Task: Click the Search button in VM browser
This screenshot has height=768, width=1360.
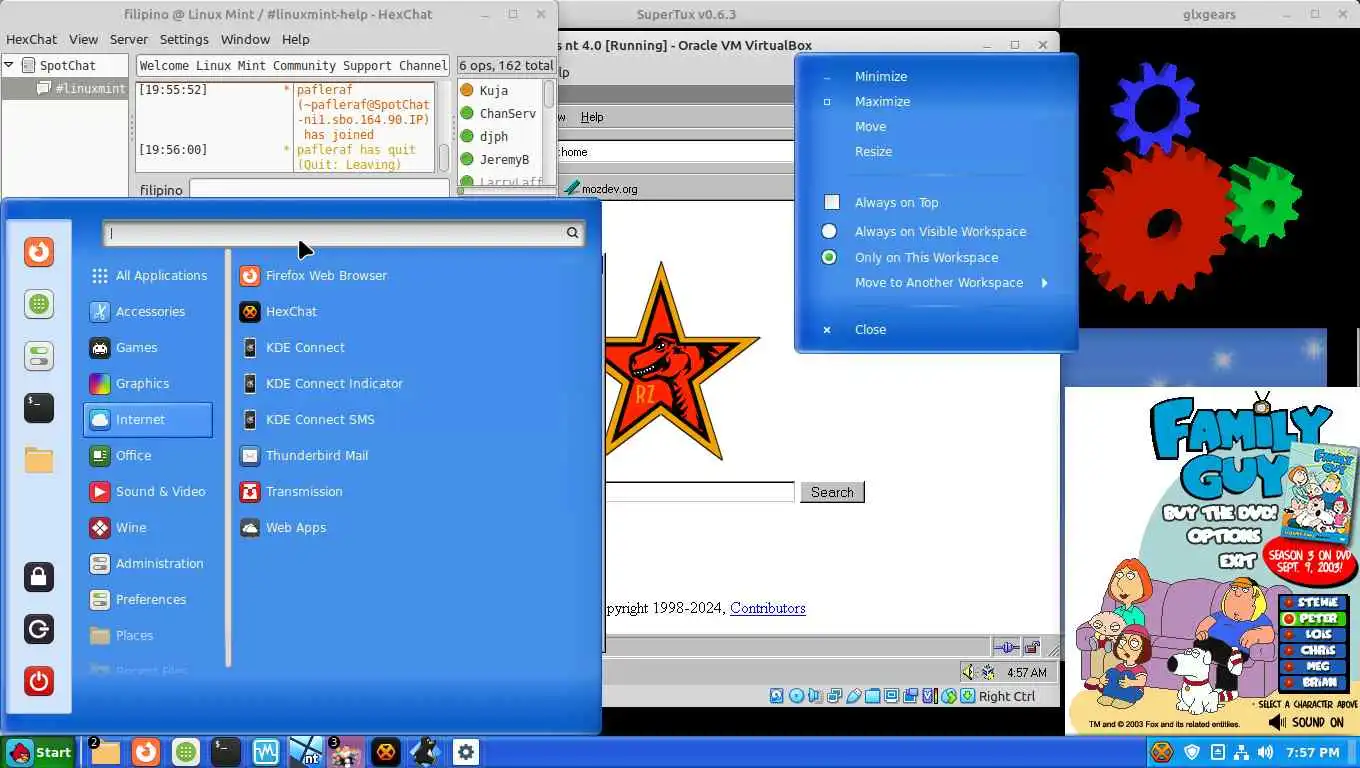Action: coord(832,492)
